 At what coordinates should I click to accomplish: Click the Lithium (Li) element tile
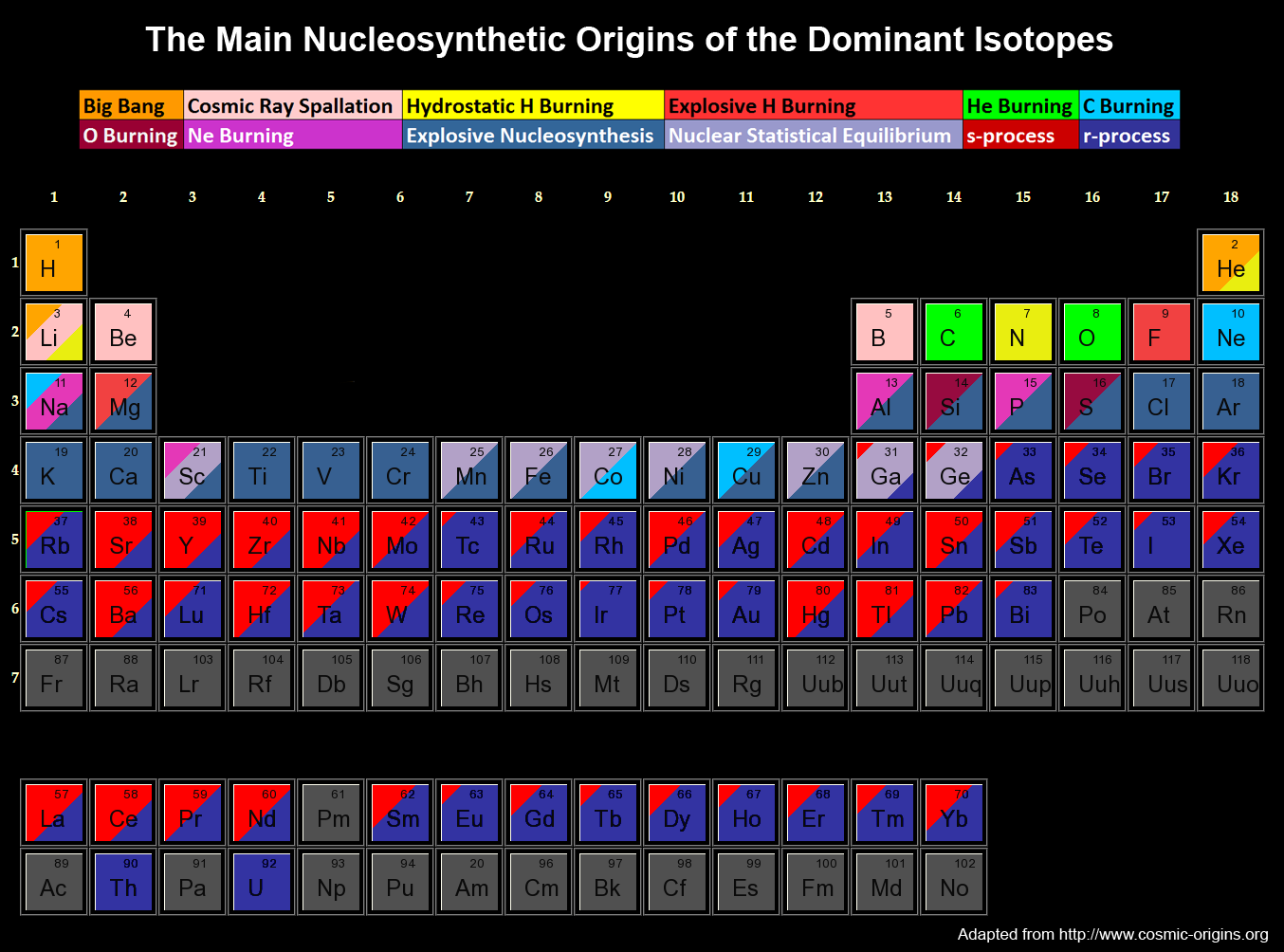click(54, 332)
